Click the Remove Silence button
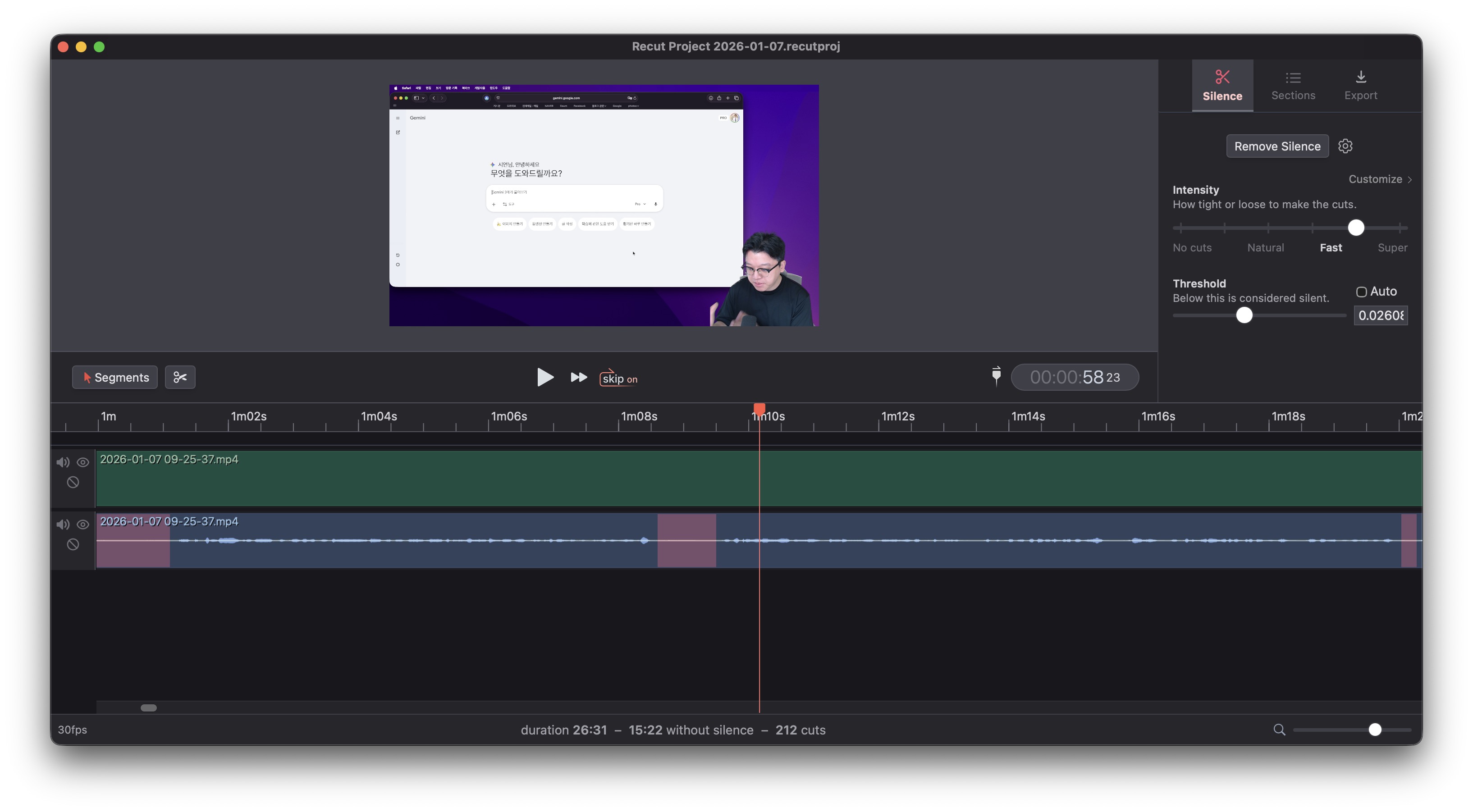Screen dimensions: 1473x812 click(x=1277, y=146)
